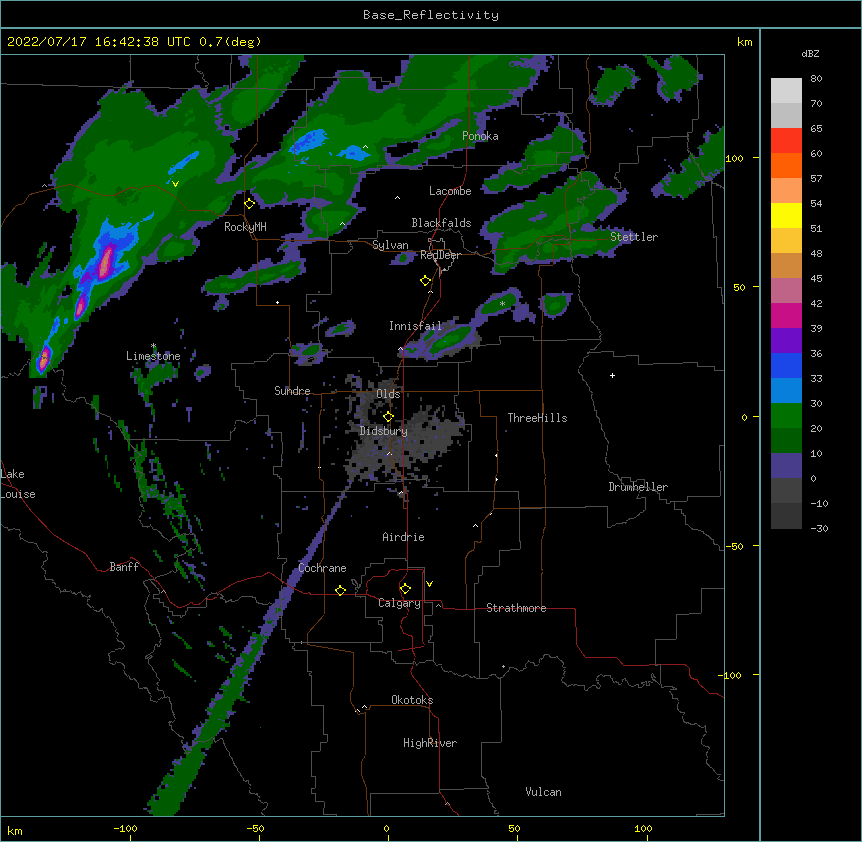Click the yellow diamond marker south of RedDeer

tap(425, 281)
